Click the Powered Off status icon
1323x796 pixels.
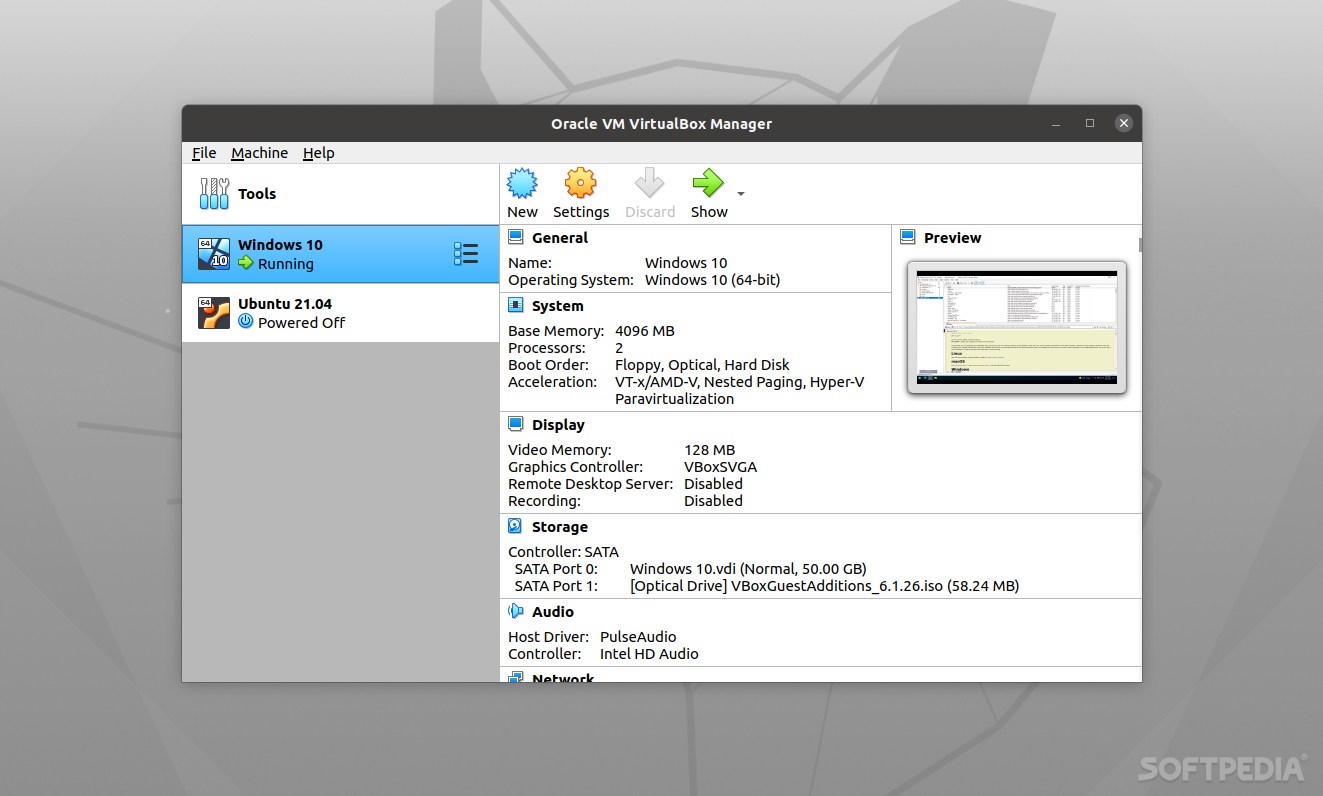246,322
